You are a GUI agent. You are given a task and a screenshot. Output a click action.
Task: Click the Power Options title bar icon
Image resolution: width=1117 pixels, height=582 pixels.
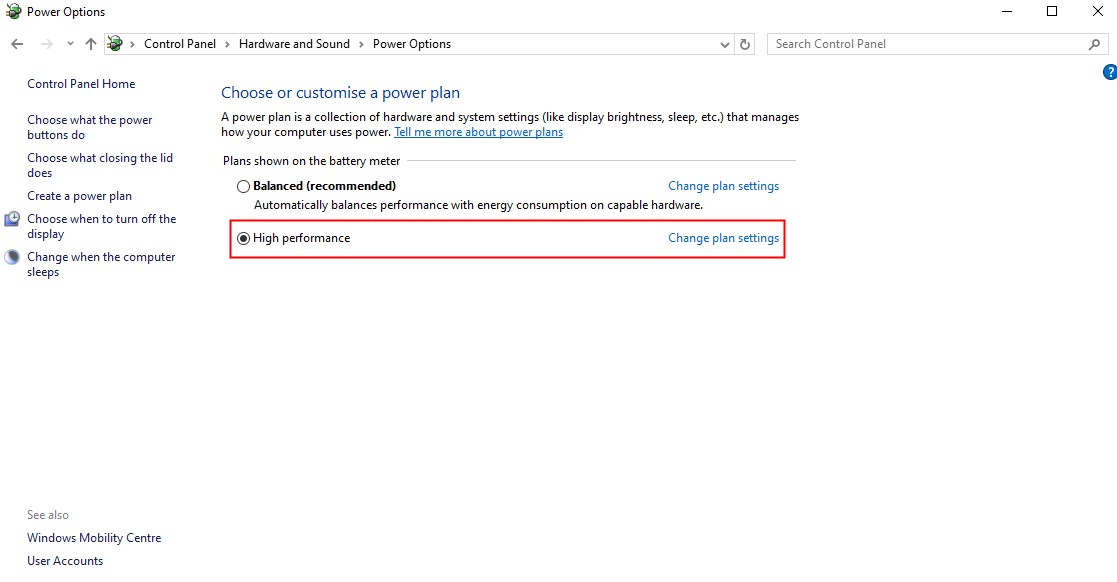point(14,12)
